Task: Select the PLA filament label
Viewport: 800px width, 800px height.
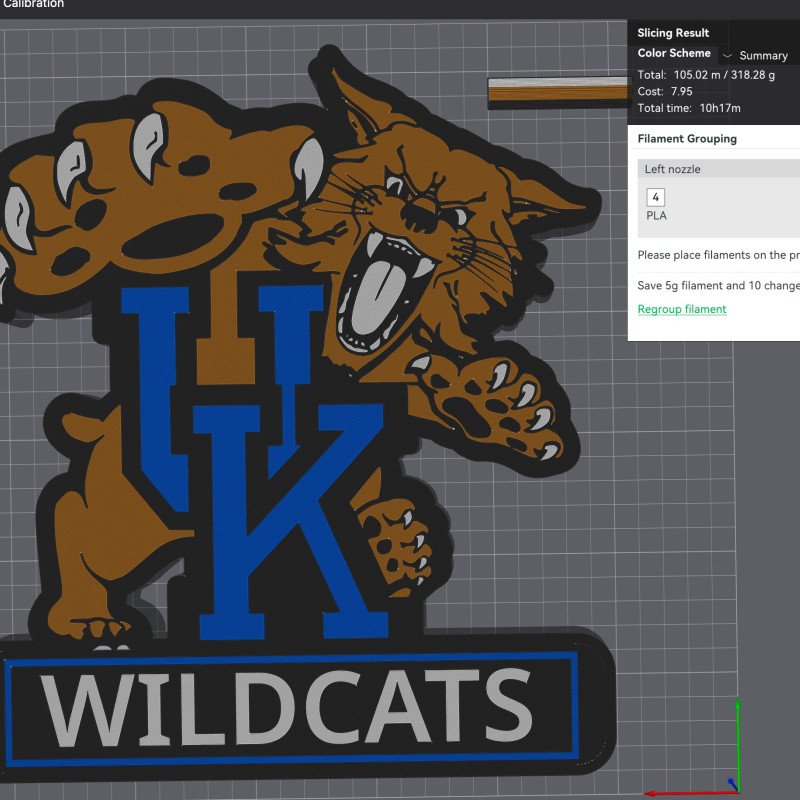Action: (656, 215)
